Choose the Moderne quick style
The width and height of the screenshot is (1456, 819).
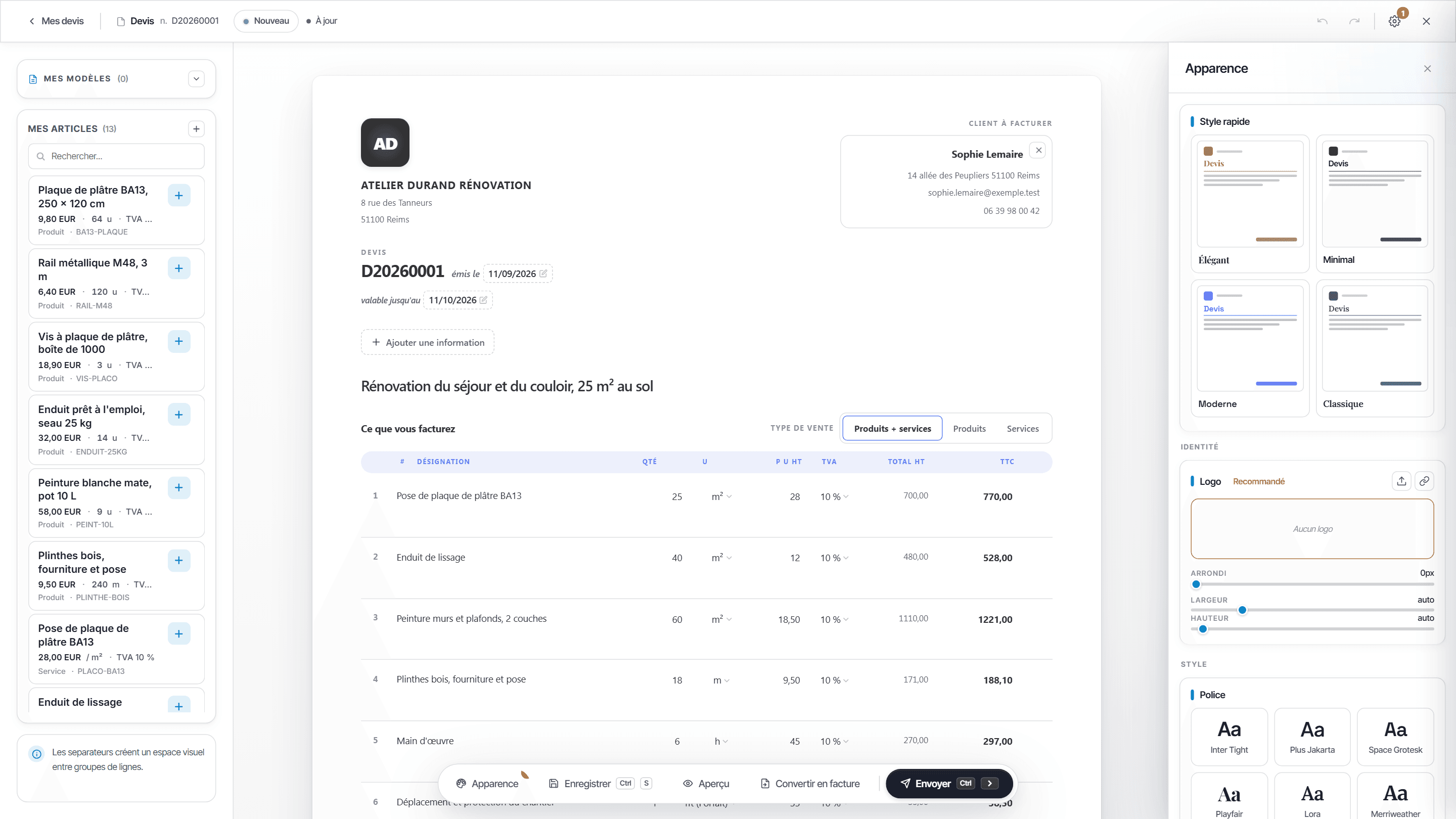pyautogui.click(x=1250, y=348)
